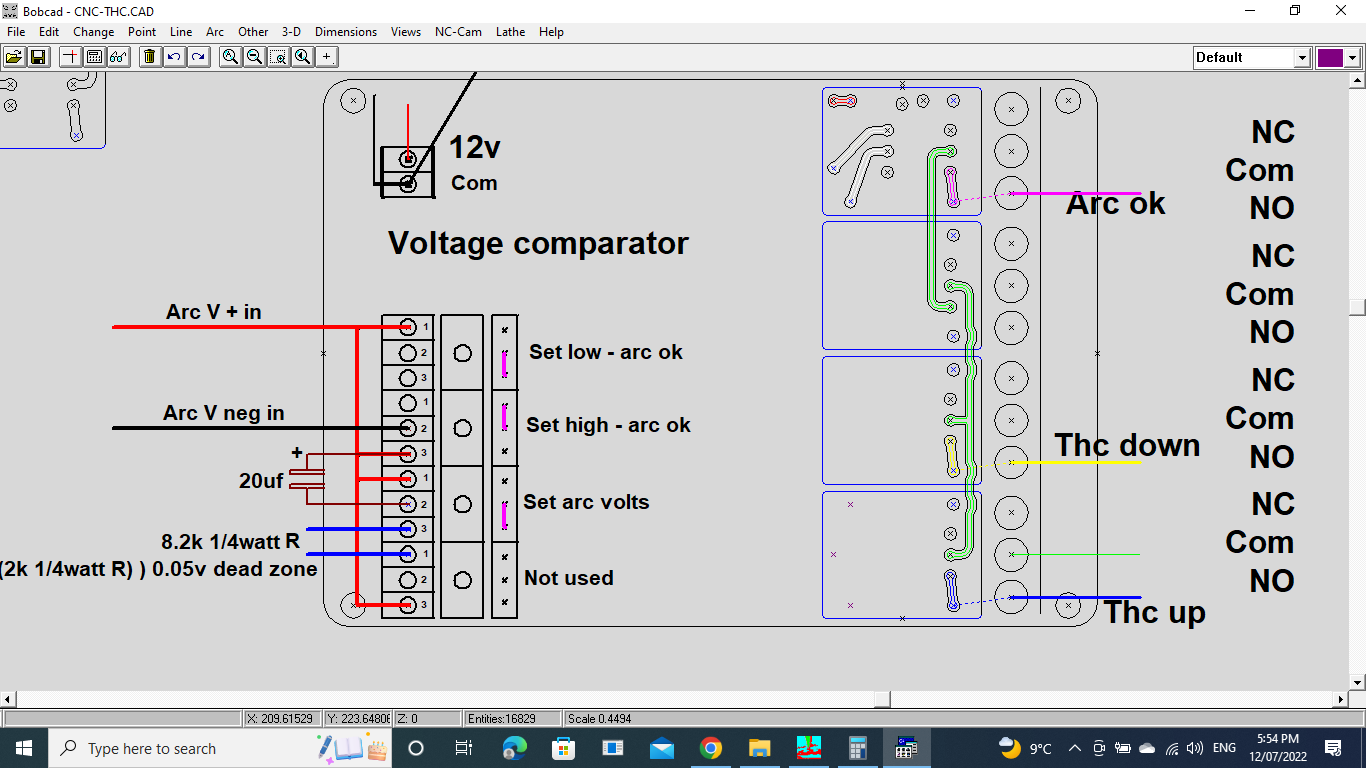Open the Other menu
This screenshot has width=1366, height=768.
click(253, 32)
